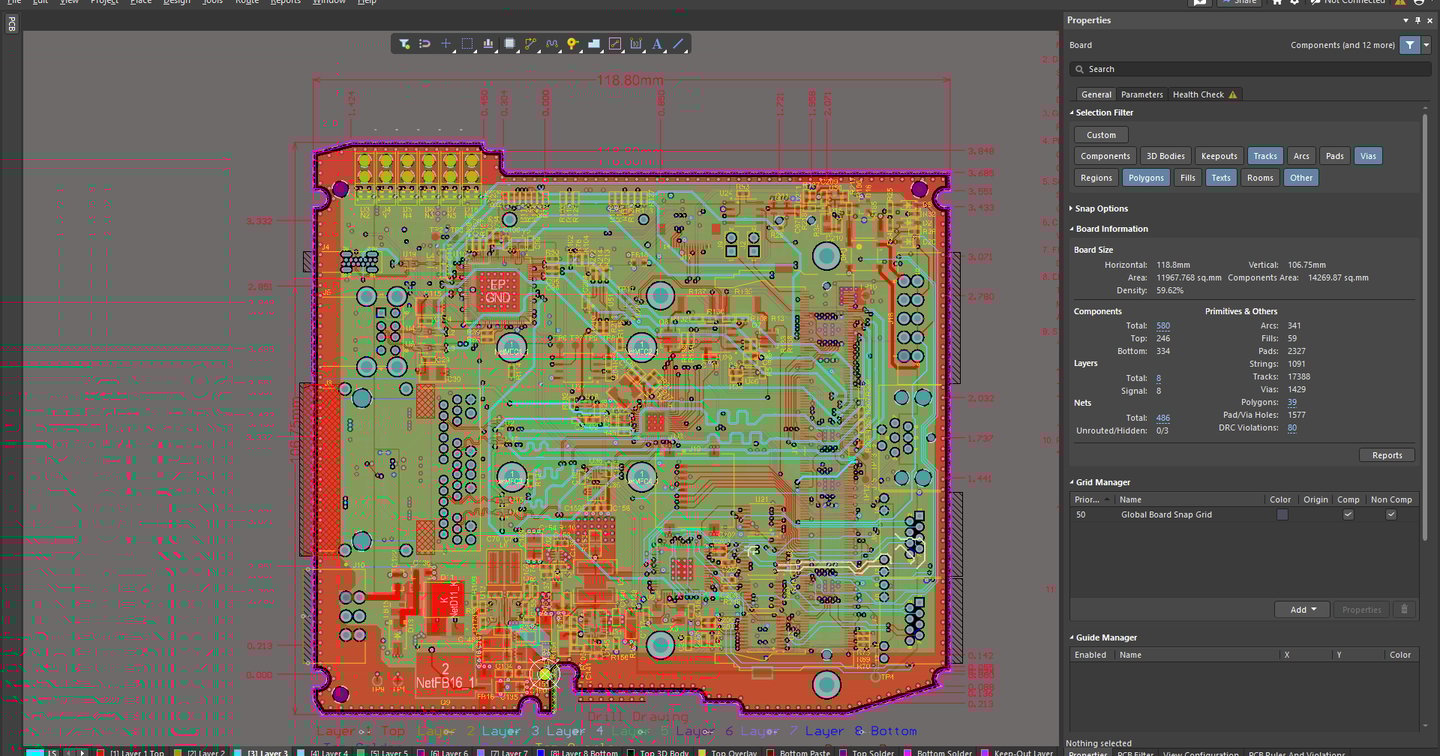Collapse the Board Information section
The width and height of the screenshot is (1440, 756).
click(1111, 229)
